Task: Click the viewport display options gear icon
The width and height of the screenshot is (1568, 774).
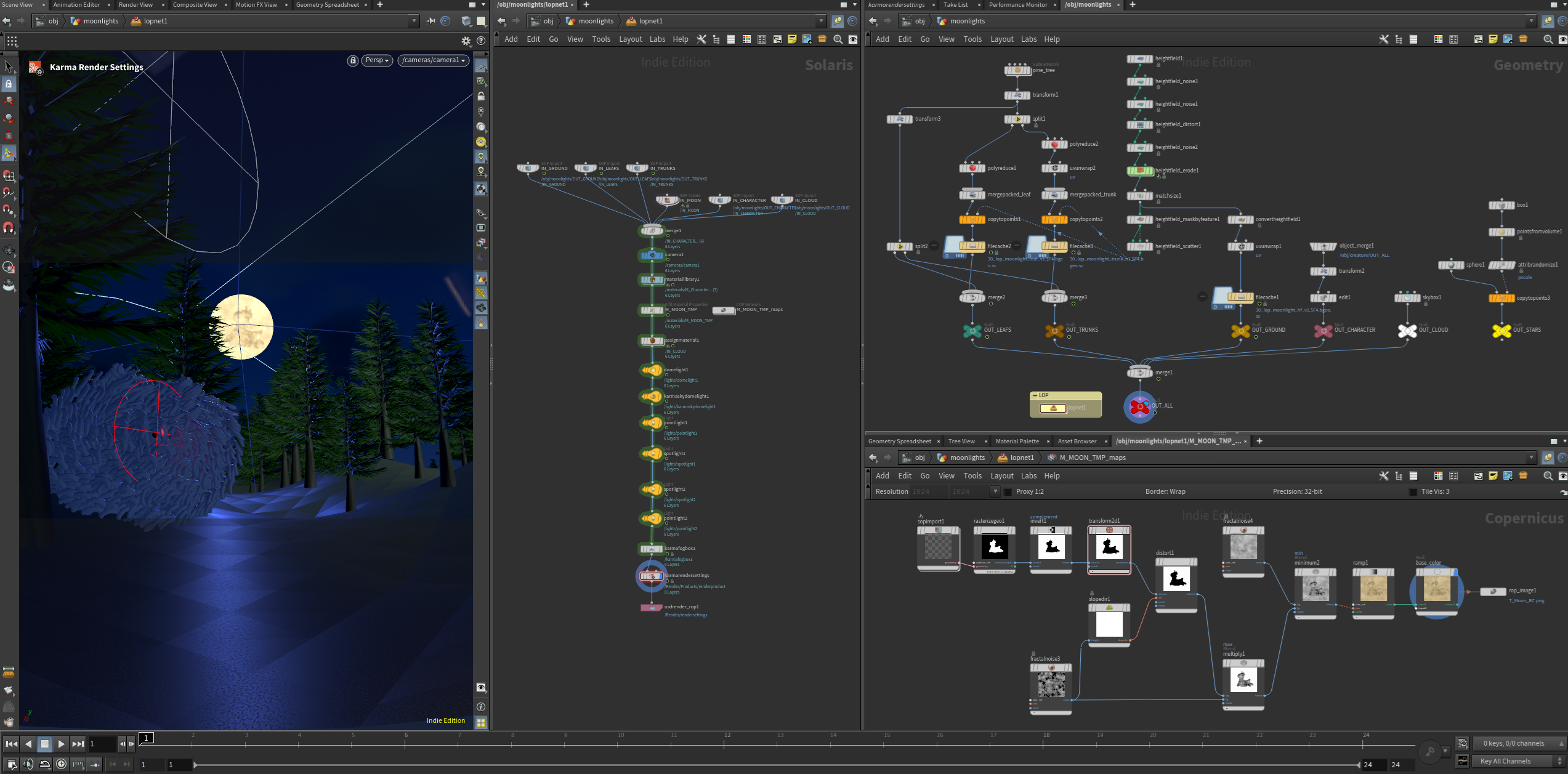Action: point(466,41)
